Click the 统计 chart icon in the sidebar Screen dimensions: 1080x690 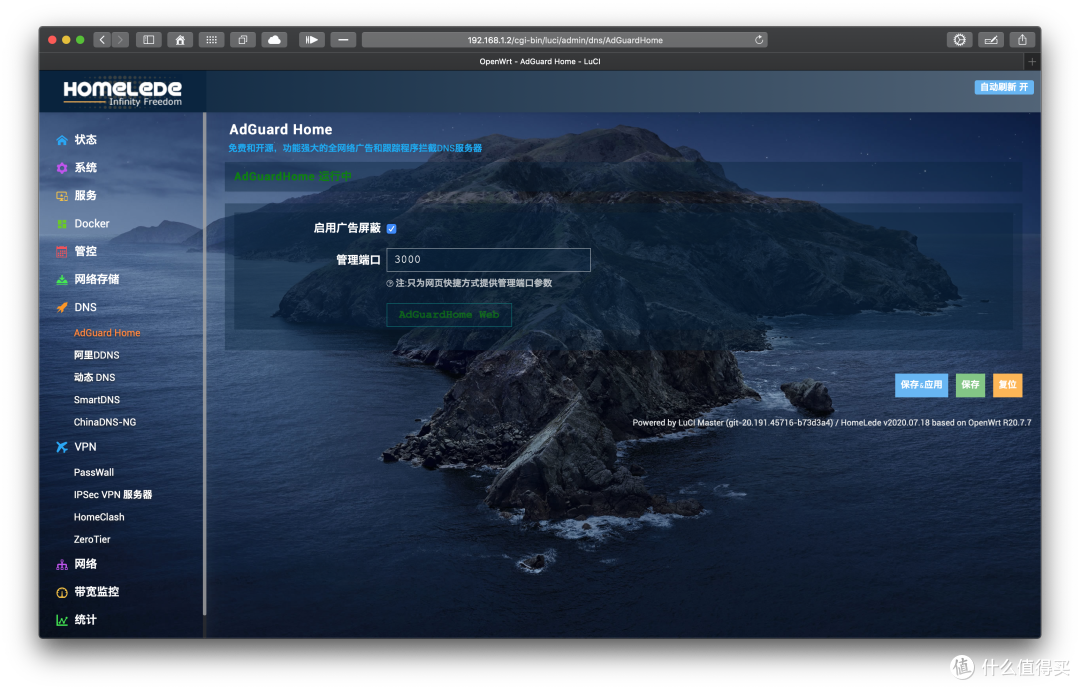[x=62, y=620]
